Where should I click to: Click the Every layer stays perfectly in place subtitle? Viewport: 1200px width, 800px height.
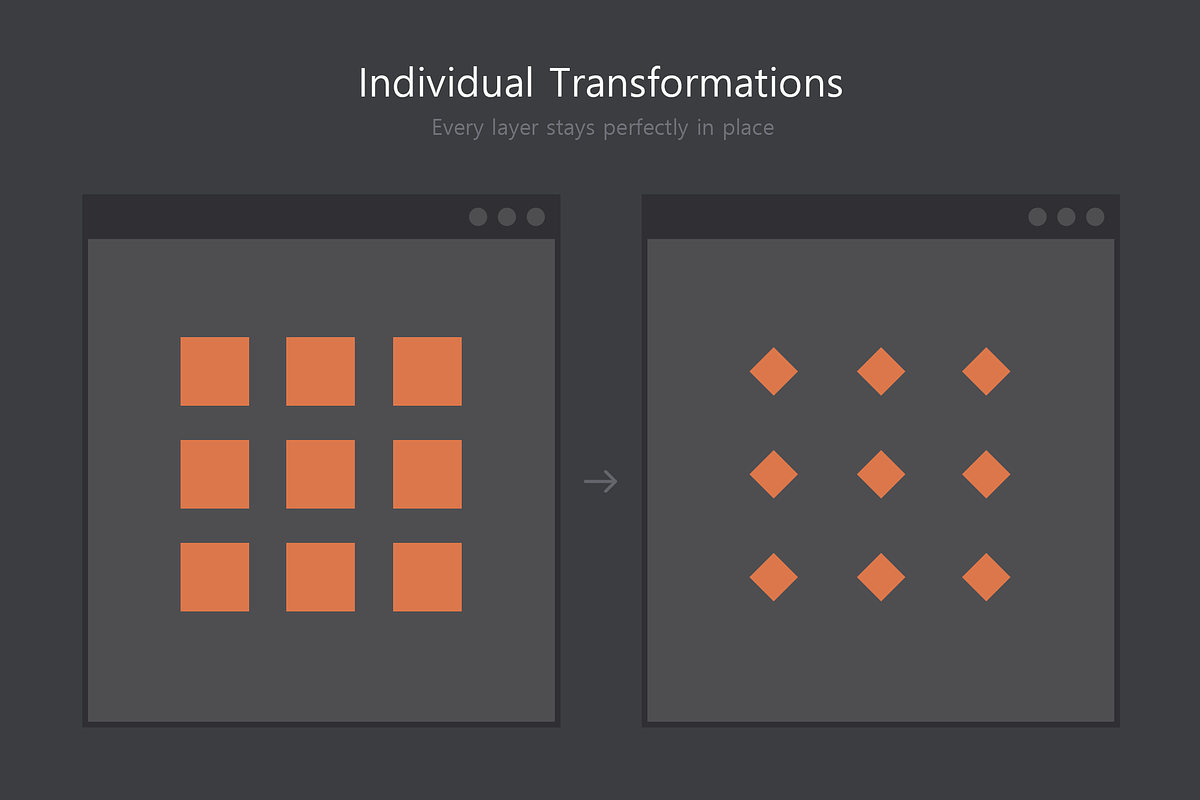[602, 127]
